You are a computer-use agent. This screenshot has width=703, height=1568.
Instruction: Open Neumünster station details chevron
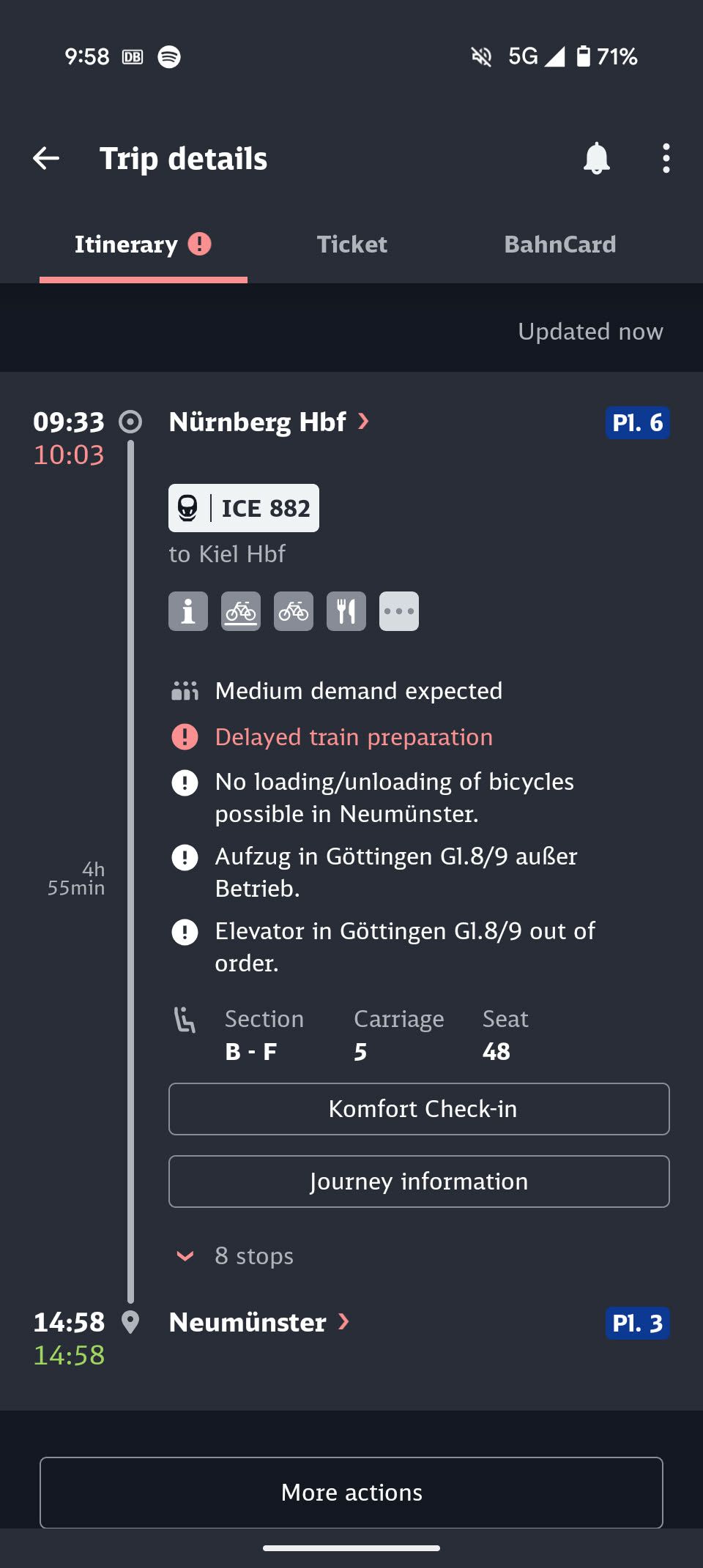pos(343,1322)
